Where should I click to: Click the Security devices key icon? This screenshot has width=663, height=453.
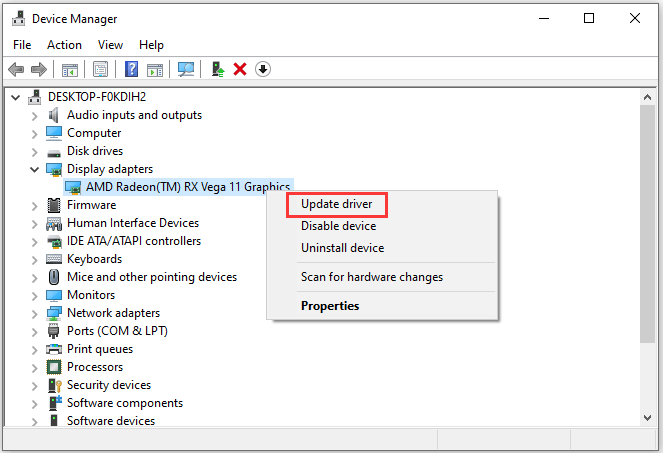[55, 385]
